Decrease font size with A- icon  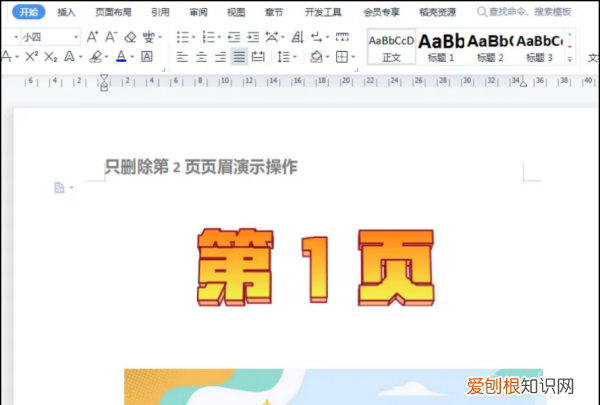pyautogui.click(x=111, y=37)
